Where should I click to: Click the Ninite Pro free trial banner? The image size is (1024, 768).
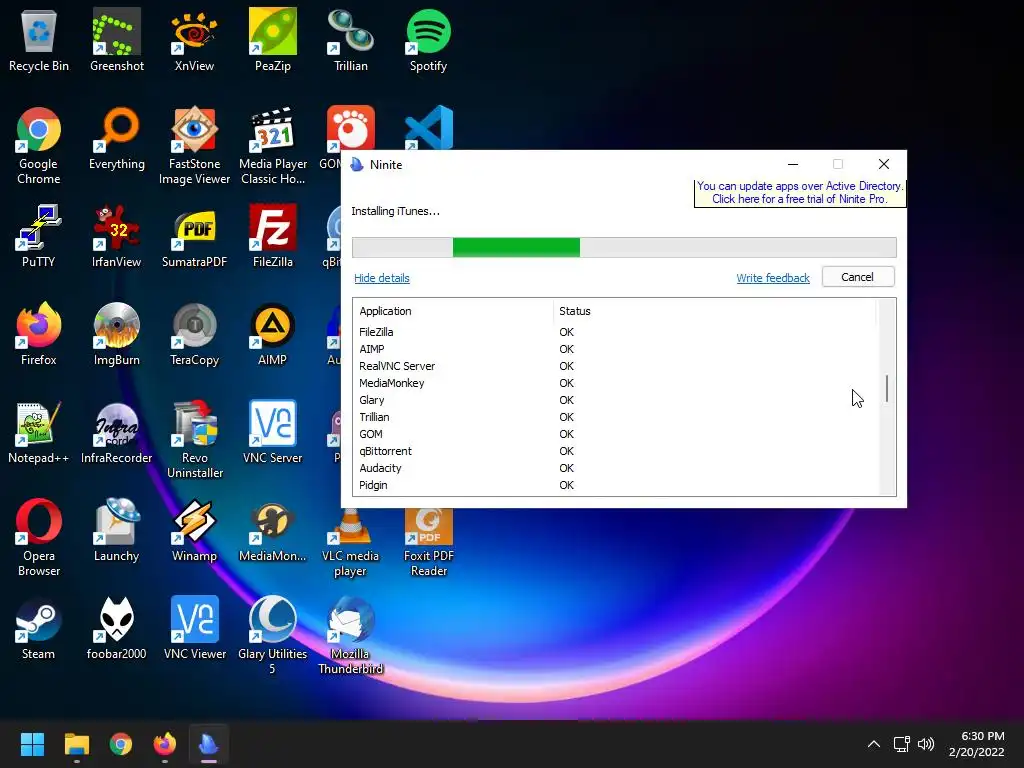(799, 193)
